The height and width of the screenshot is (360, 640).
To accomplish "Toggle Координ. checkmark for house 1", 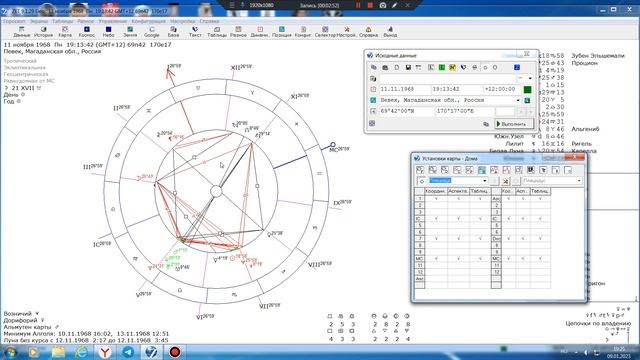I will click(436, 199).
